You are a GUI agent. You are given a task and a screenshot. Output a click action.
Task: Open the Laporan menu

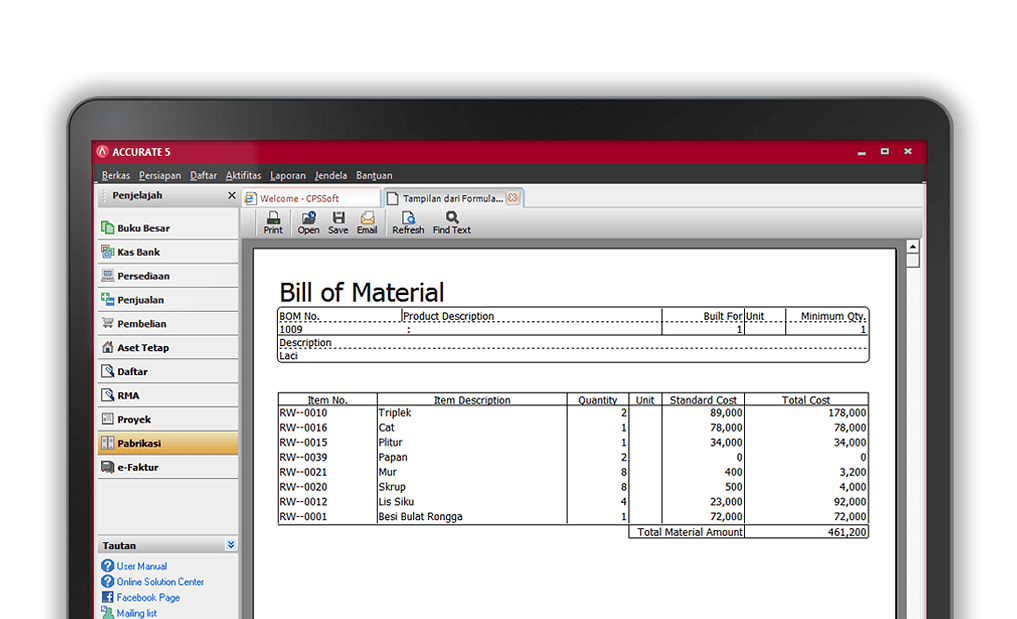[x=288, y=176]
